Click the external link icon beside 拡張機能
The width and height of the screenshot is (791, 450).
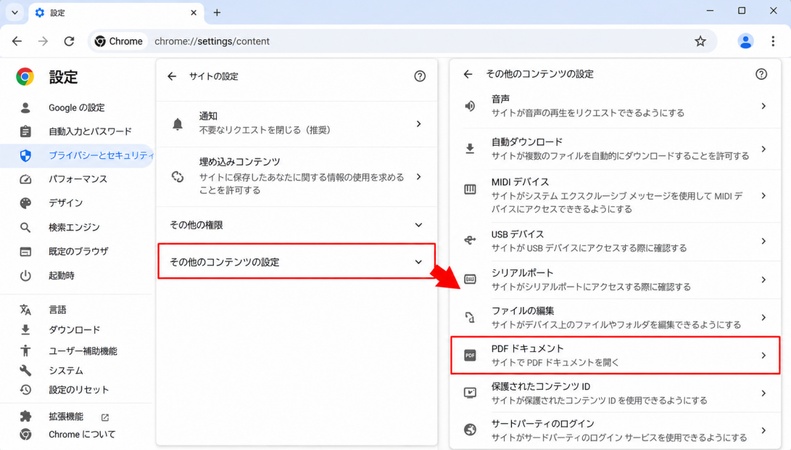(105, 417)
